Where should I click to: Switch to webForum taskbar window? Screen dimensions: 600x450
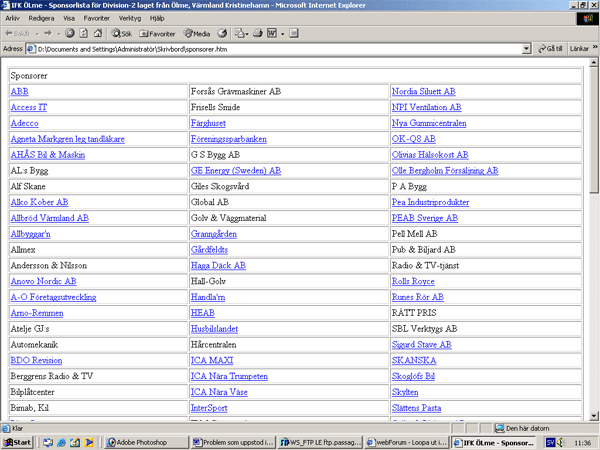click(406, 442)
